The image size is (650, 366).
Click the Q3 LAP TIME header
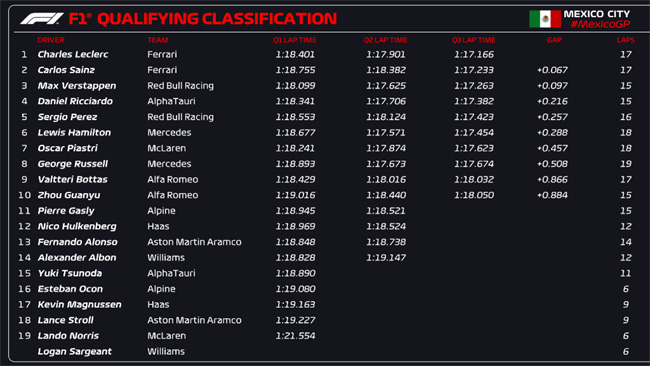pos(473,40)
